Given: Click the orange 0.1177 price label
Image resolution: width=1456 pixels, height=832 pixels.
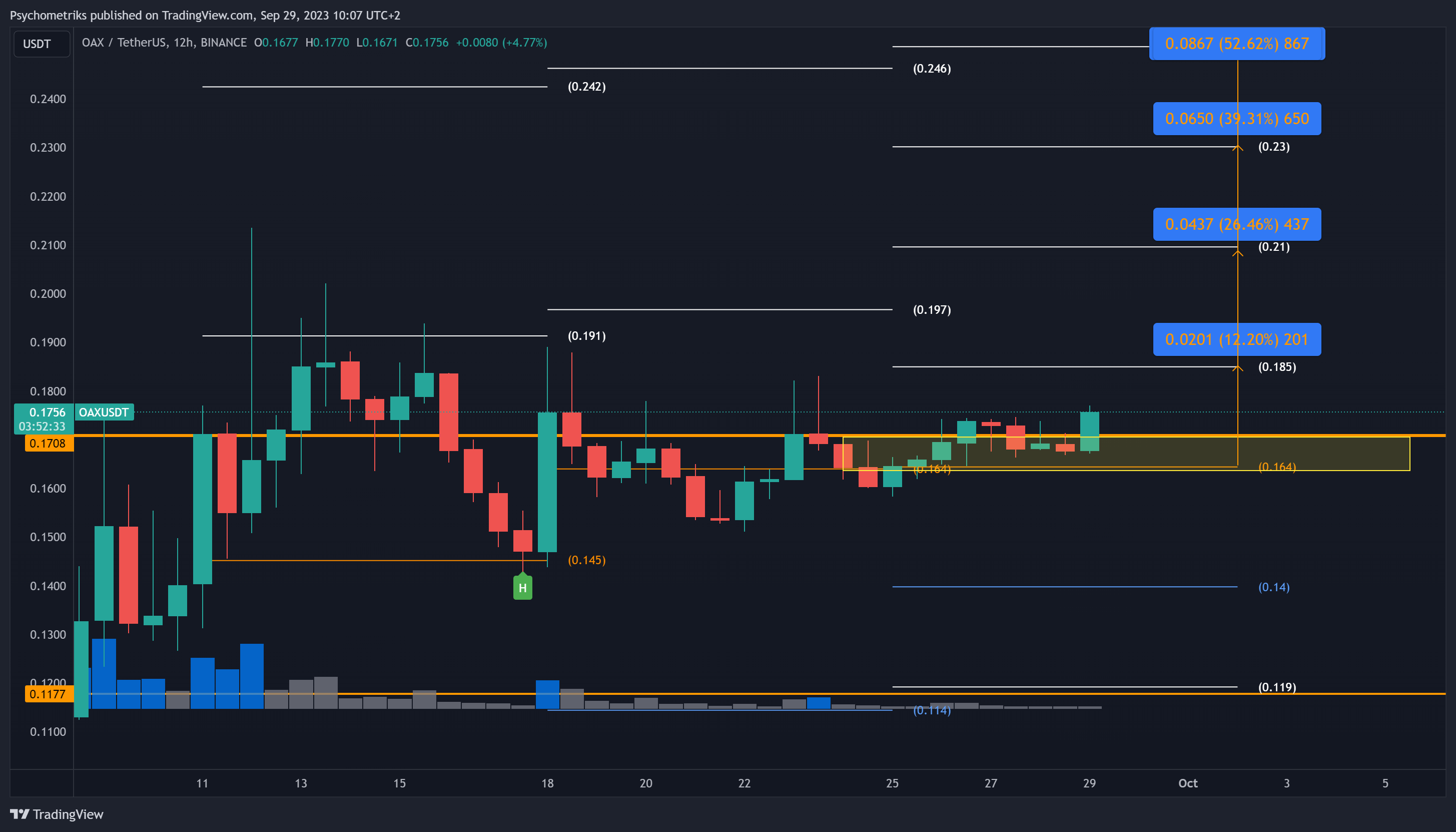Looking at the screenshot, I should pos(49,694).
